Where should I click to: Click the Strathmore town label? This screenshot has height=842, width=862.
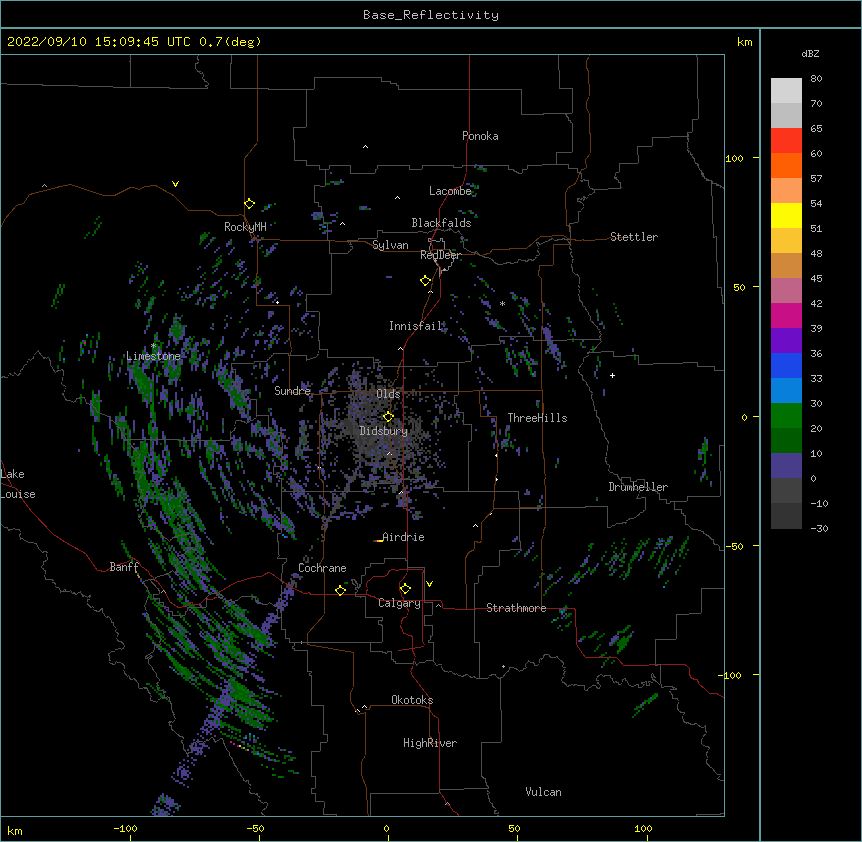(516, 608)
